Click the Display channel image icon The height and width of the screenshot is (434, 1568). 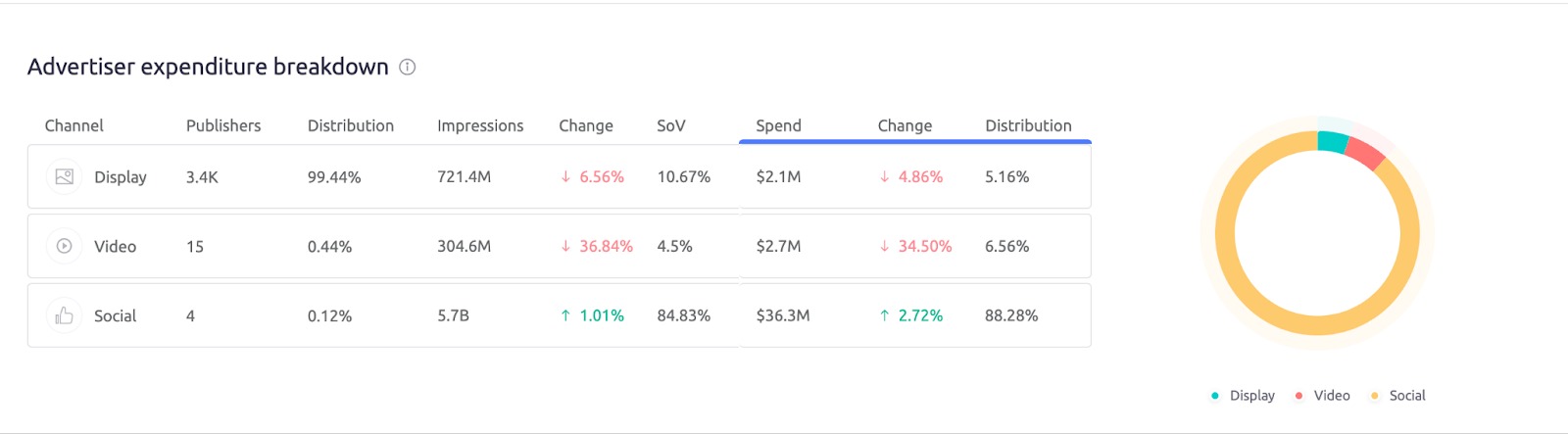click(x=64, y=176)
